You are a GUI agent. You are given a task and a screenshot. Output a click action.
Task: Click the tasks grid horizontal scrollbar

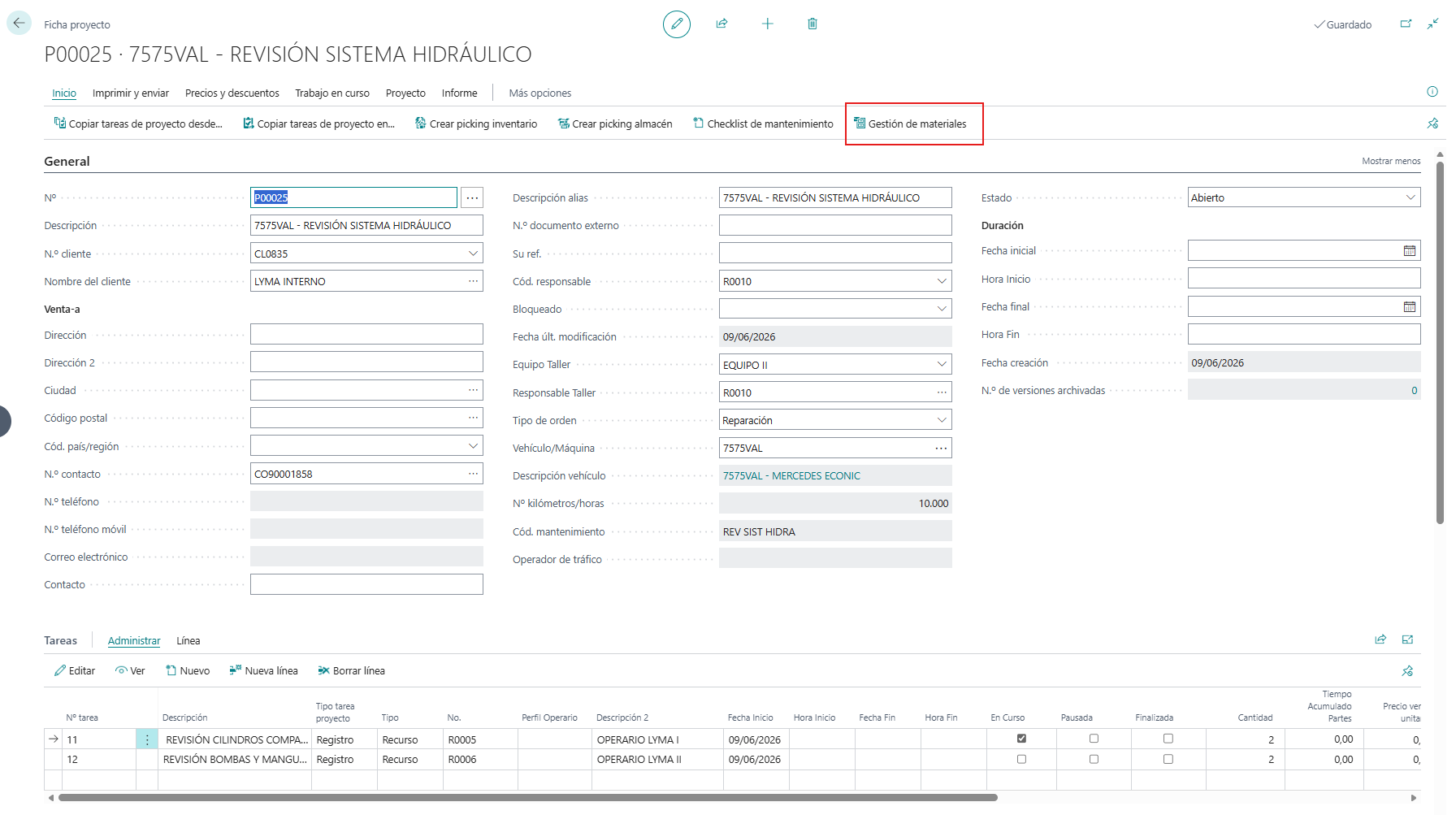[528, 798]
